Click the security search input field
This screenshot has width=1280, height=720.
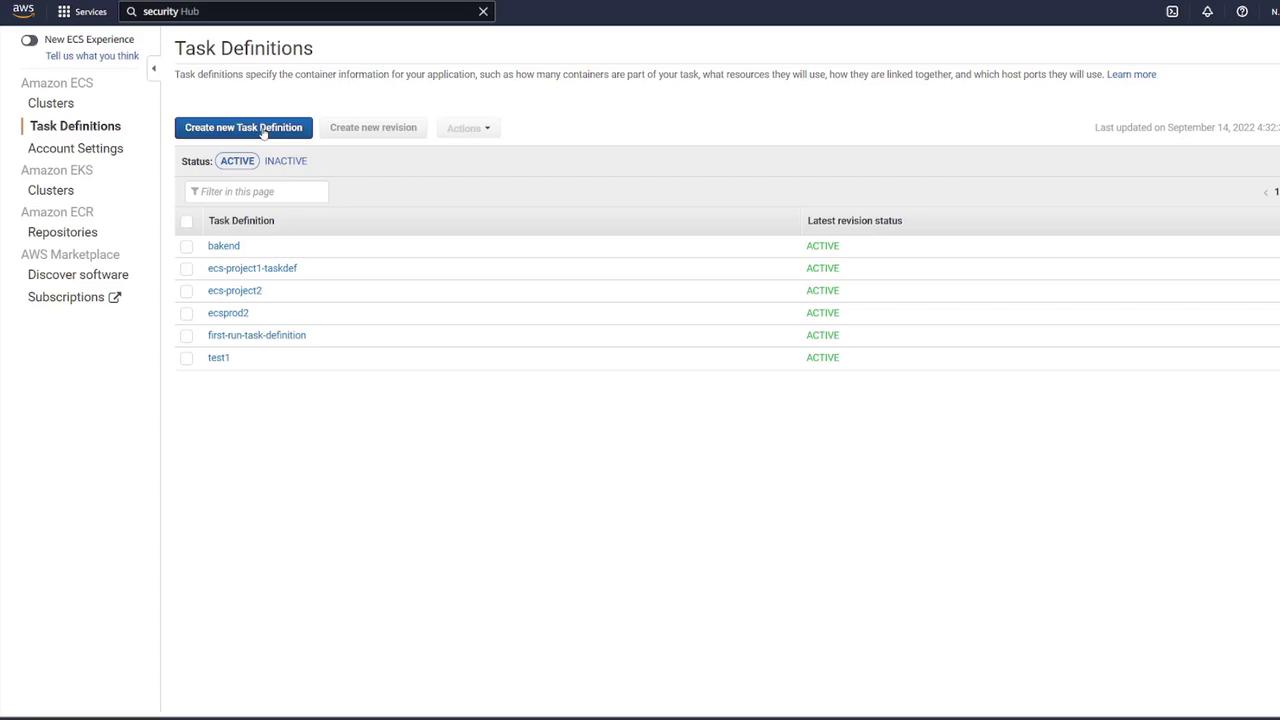305,12
